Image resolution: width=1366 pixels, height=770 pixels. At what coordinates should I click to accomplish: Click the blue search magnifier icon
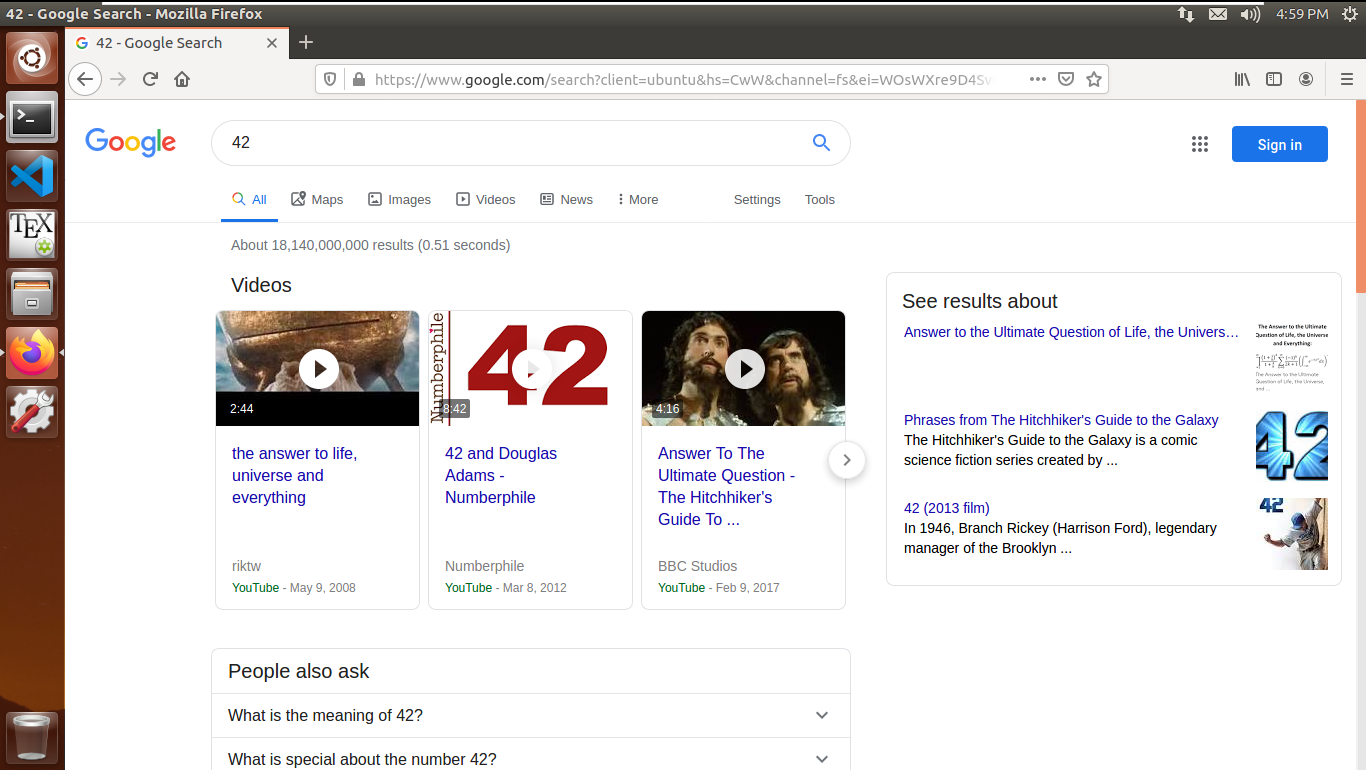pyautogui.click(x=821, y=143)
